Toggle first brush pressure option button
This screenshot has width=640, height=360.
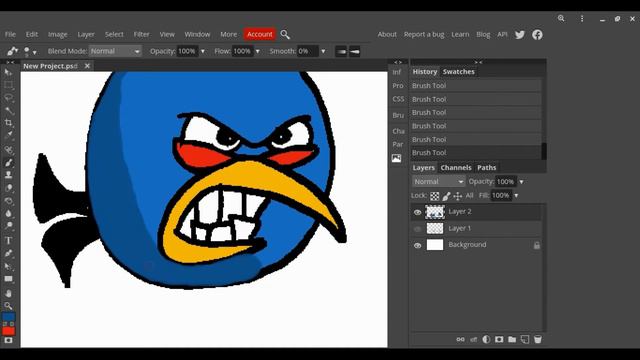(x=341, y=51)
